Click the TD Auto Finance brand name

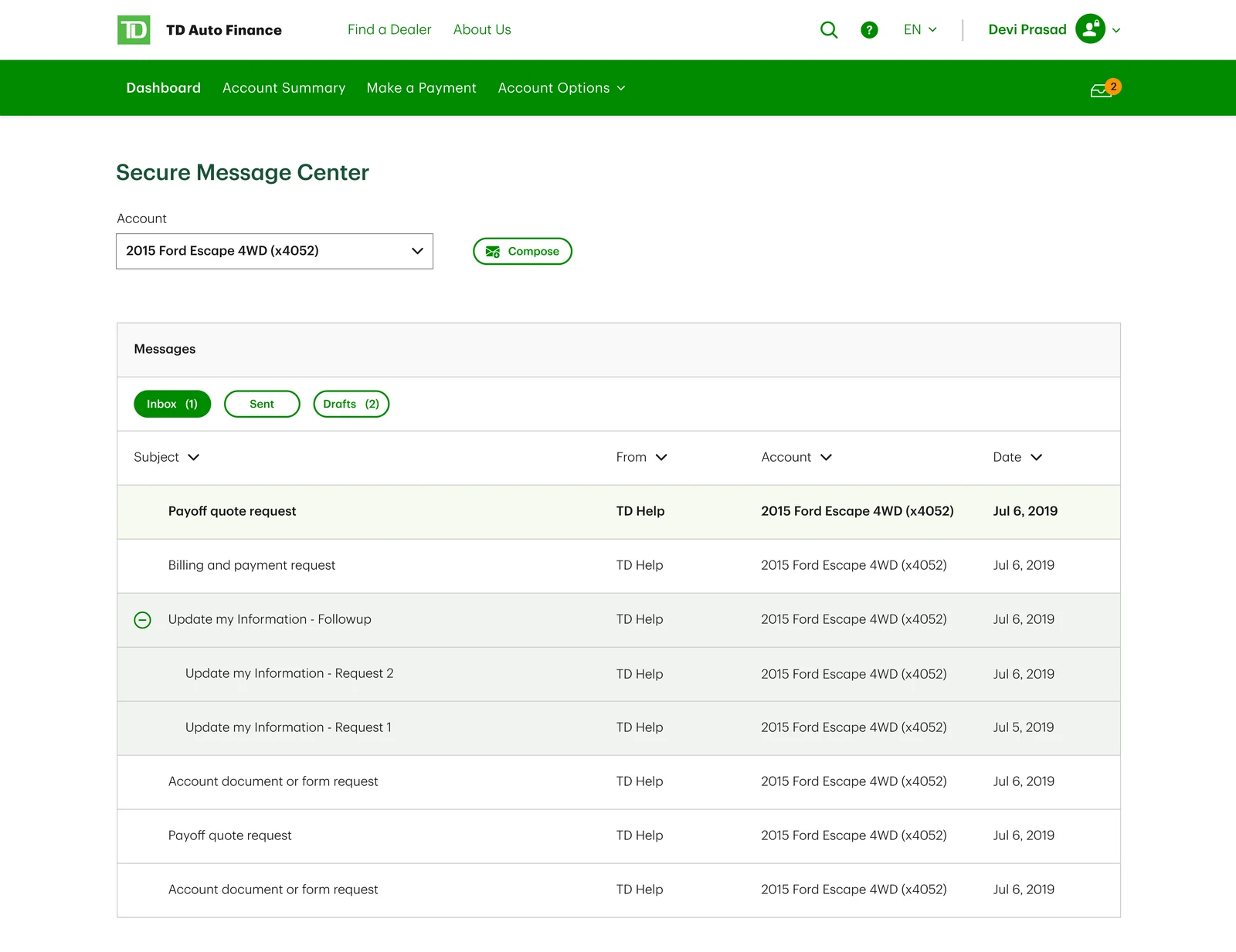click(224, 30)
